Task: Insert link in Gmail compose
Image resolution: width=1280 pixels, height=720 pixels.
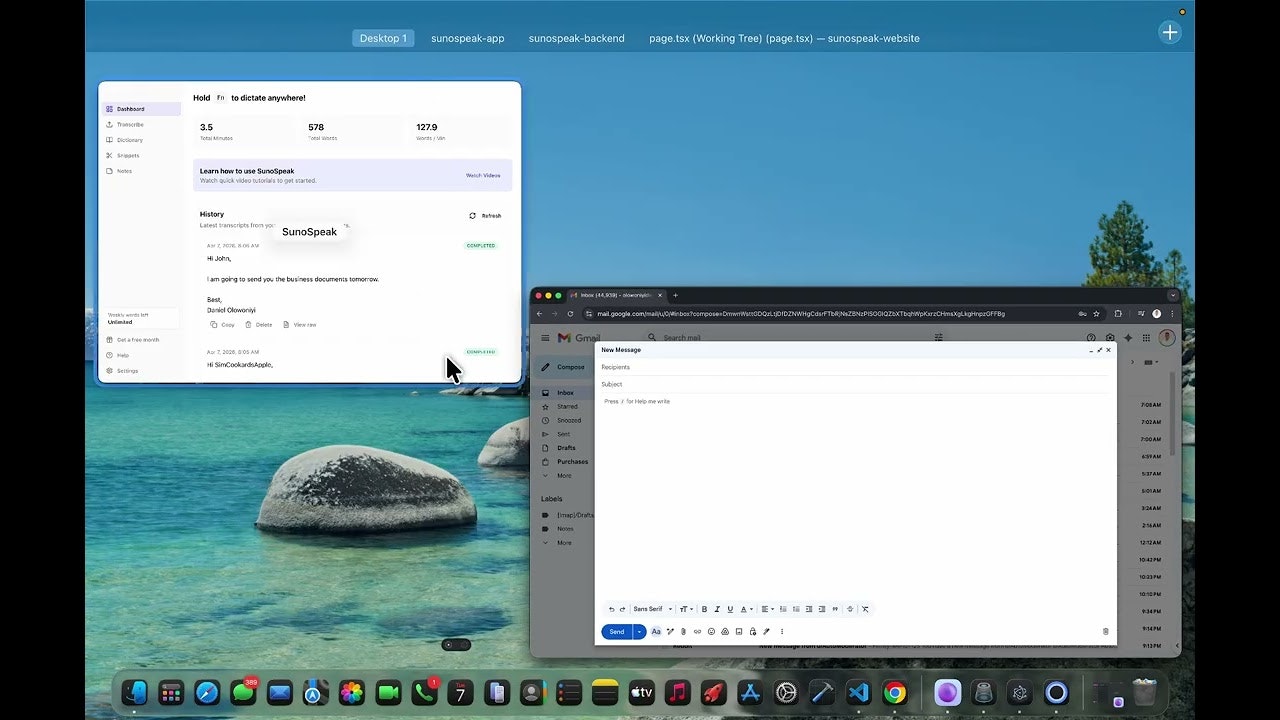Action: point(697,631)
